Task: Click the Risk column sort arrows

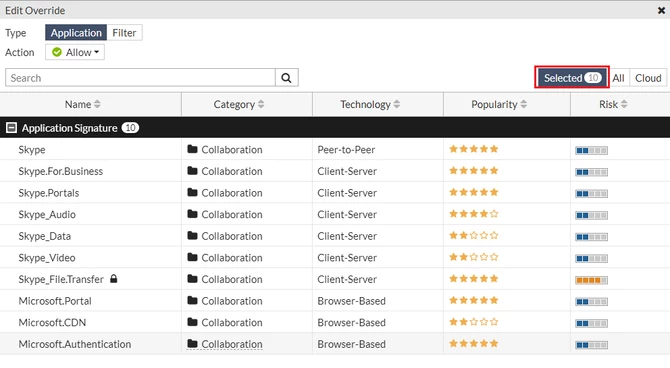Action: click(624, 104)
